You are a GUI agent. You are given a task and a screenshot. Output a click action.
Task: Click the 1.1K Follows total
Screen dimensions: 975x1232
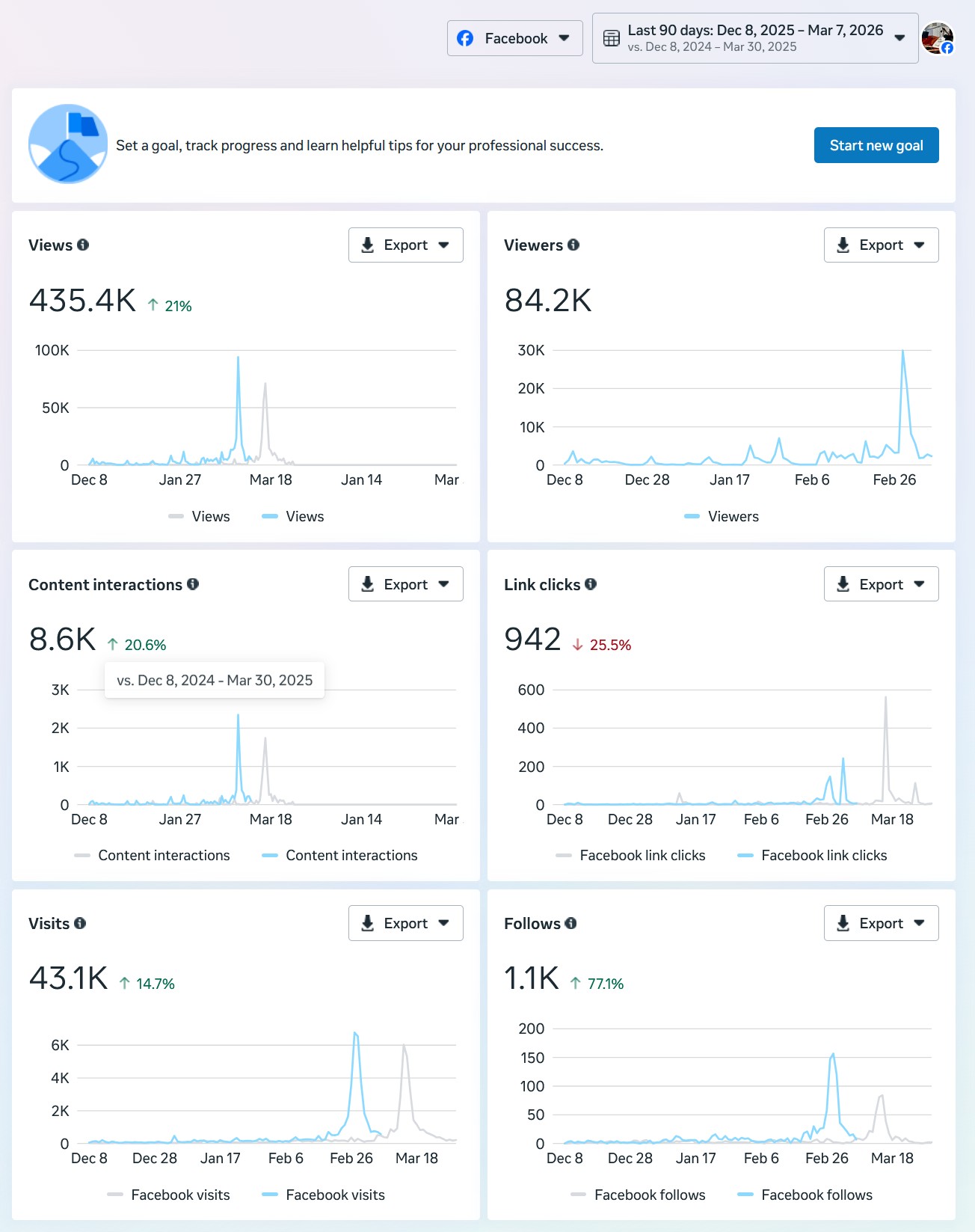(532, 978)
